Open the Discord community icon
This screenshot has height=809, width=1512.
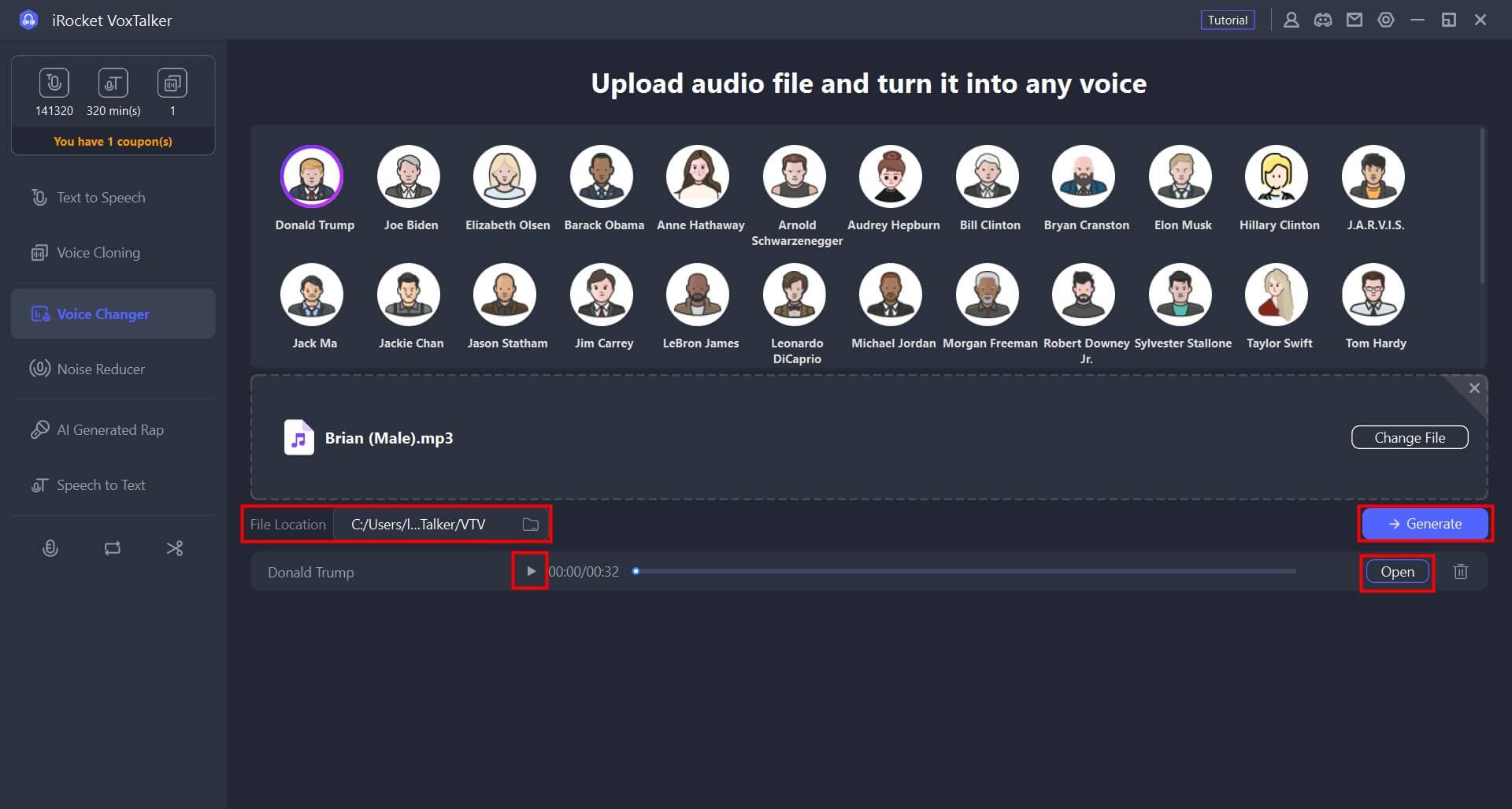(1323, 20)
